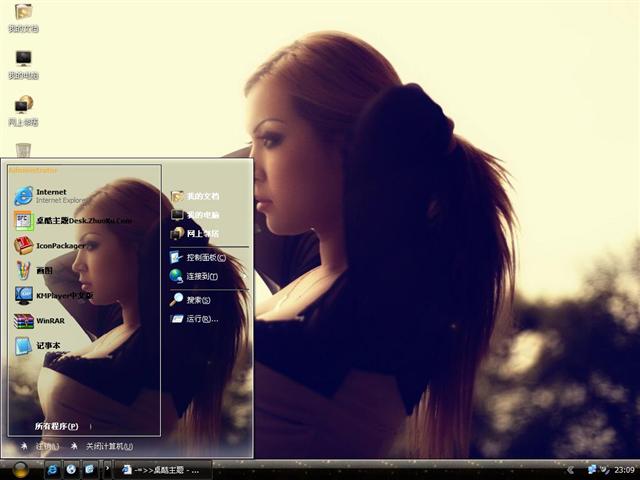The image size is (640, 480).
Task: Open the 我的文档 icon on the desktop
Action: click(x=23, y=18)
